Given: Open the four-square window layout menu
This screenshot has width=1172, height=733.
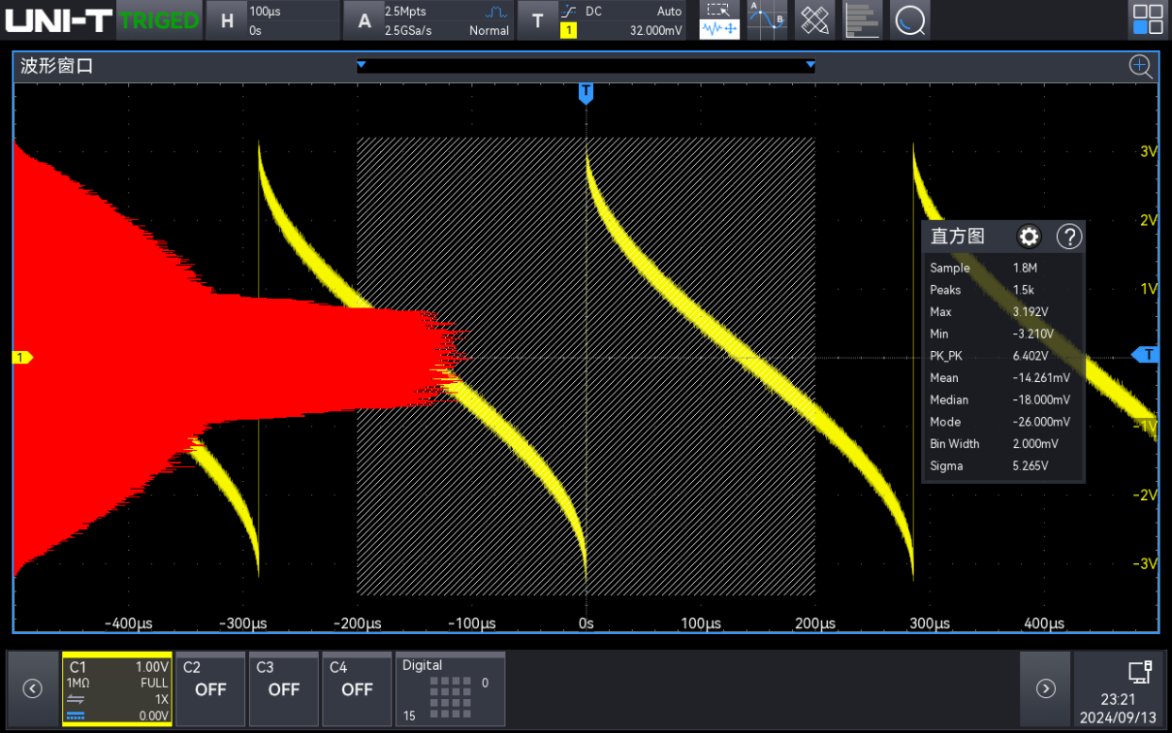Looking at the screenshot, I should coord(1146,20).
